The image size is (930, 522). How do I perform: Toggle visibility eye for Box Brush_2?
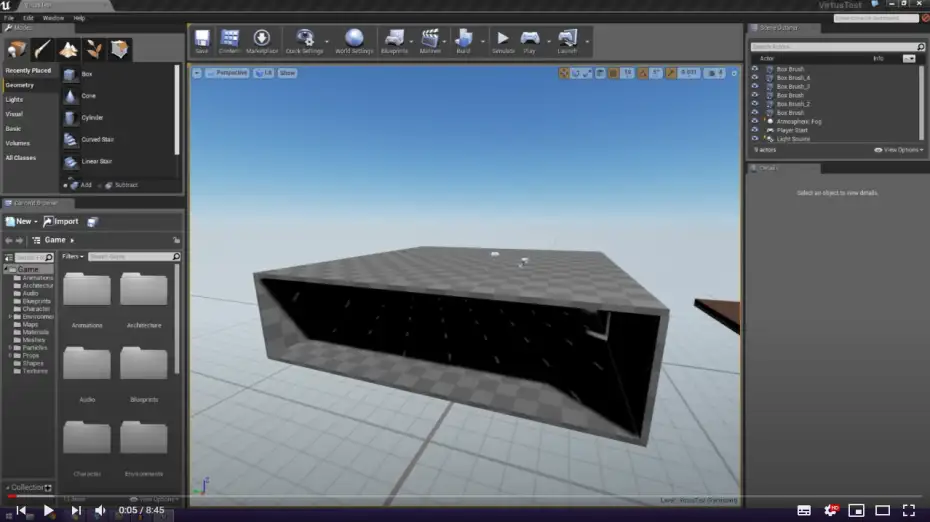click(754, 104)
